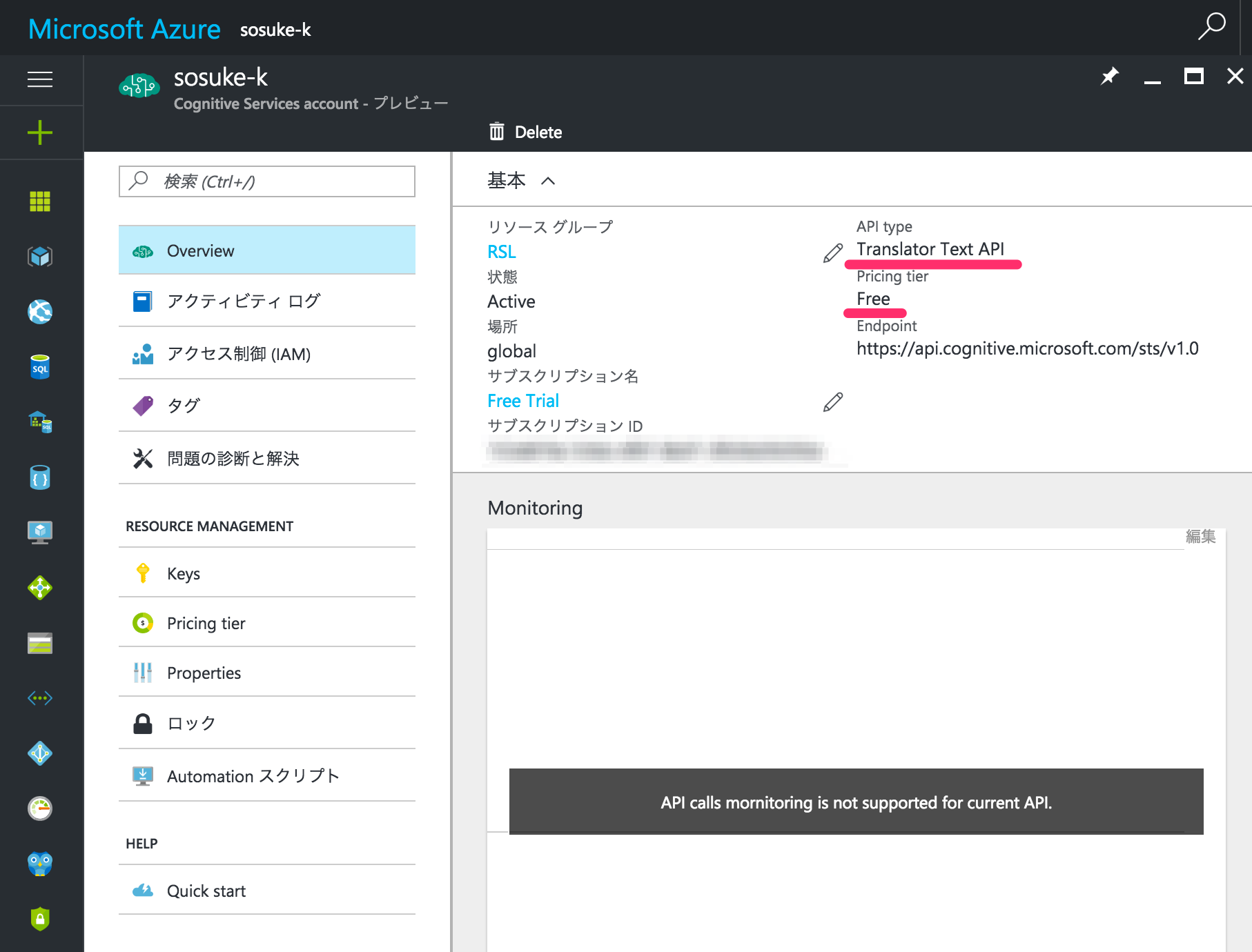Edit subscription with pencil icon beside Free Trial
Image resolution: width=1252 pixels, height=952 pixels.
coord(833,402)
